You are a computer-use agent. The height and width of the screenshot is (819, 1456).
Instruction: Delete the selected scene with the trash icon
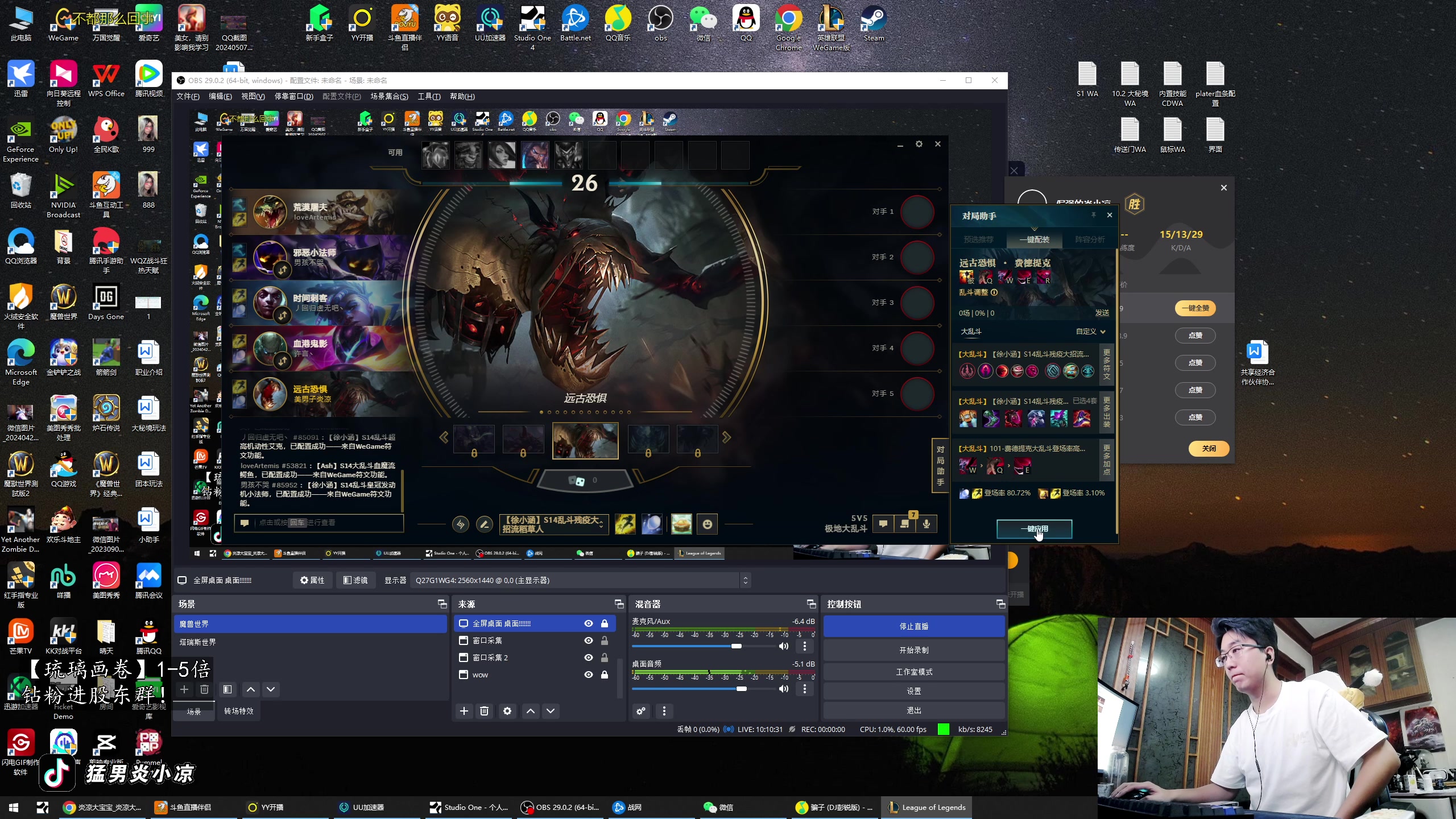click(205, 689)
